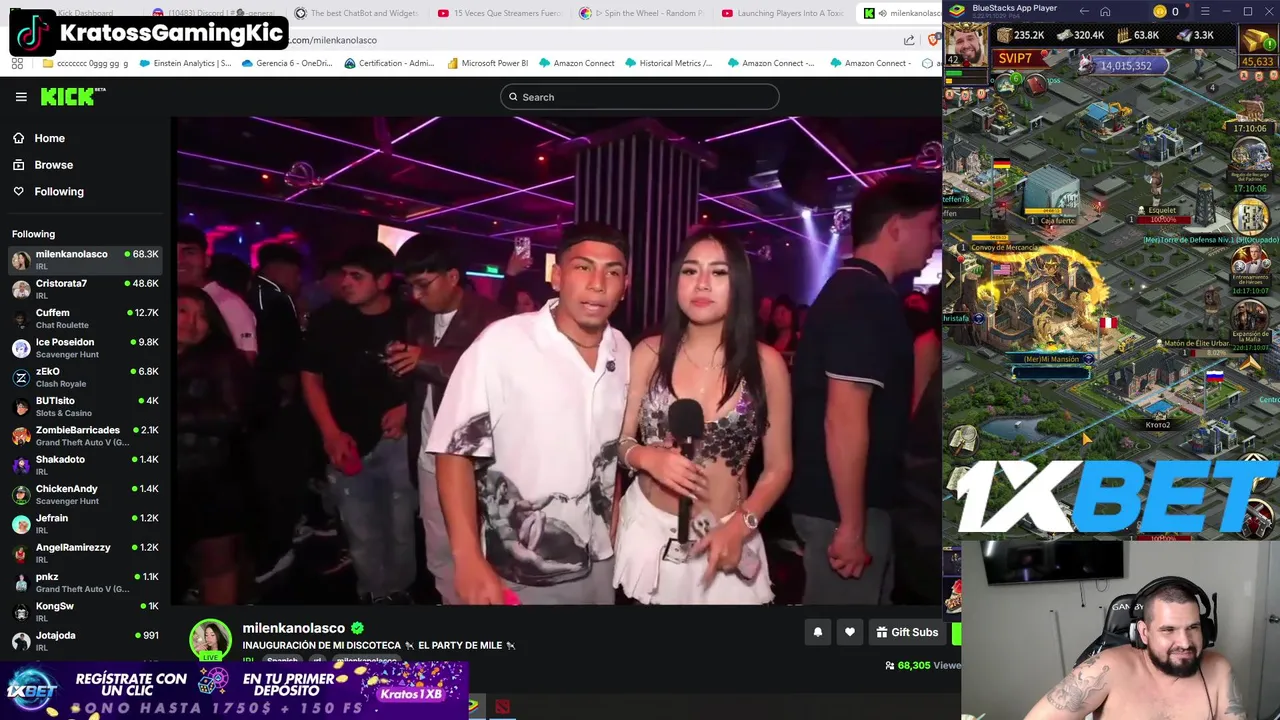Open pnkz channel from sidebar
This screenshot has height=720, width=1280.
(85, 582)
